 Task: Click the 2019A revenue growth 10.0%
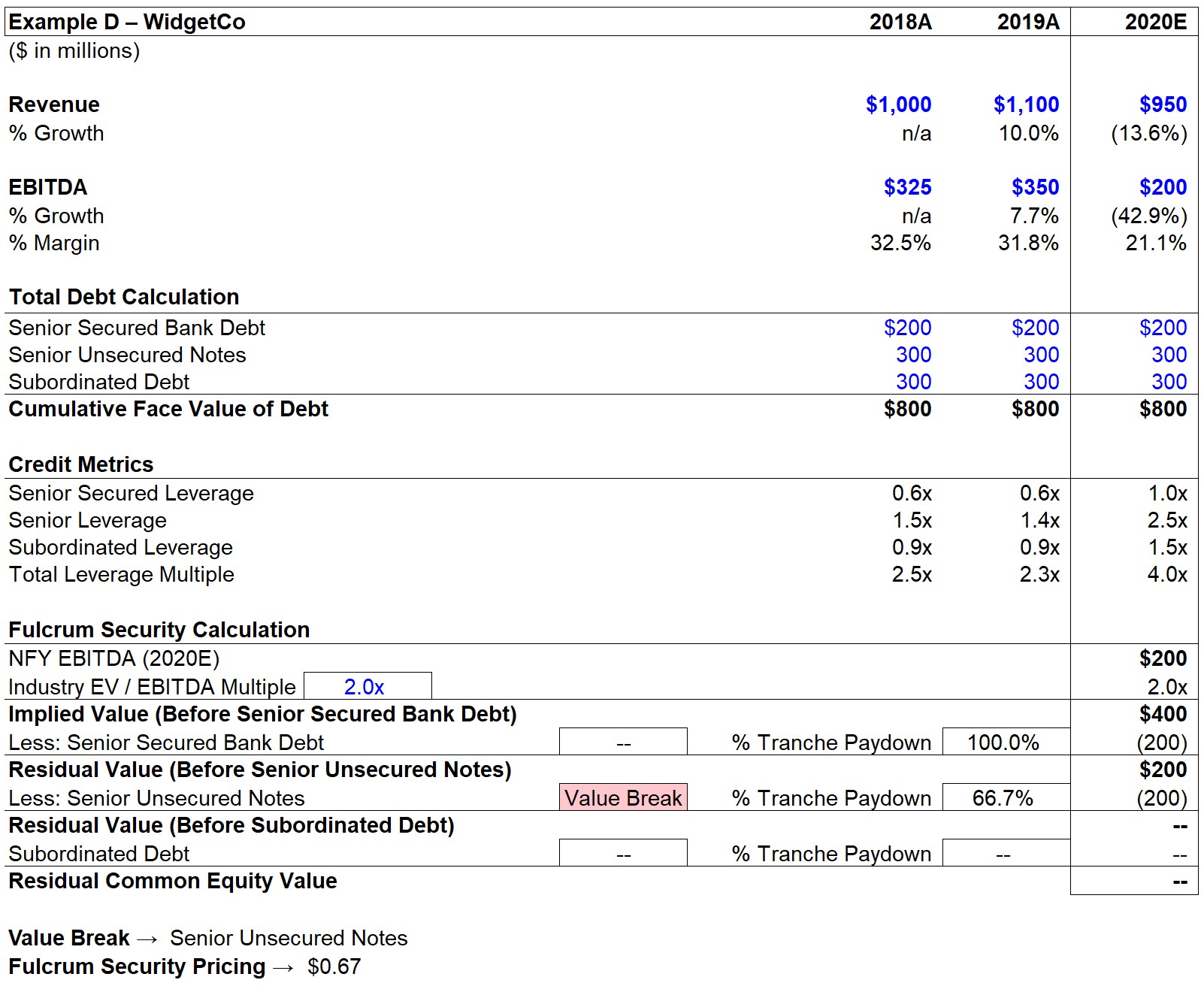tap(1028, 133)
